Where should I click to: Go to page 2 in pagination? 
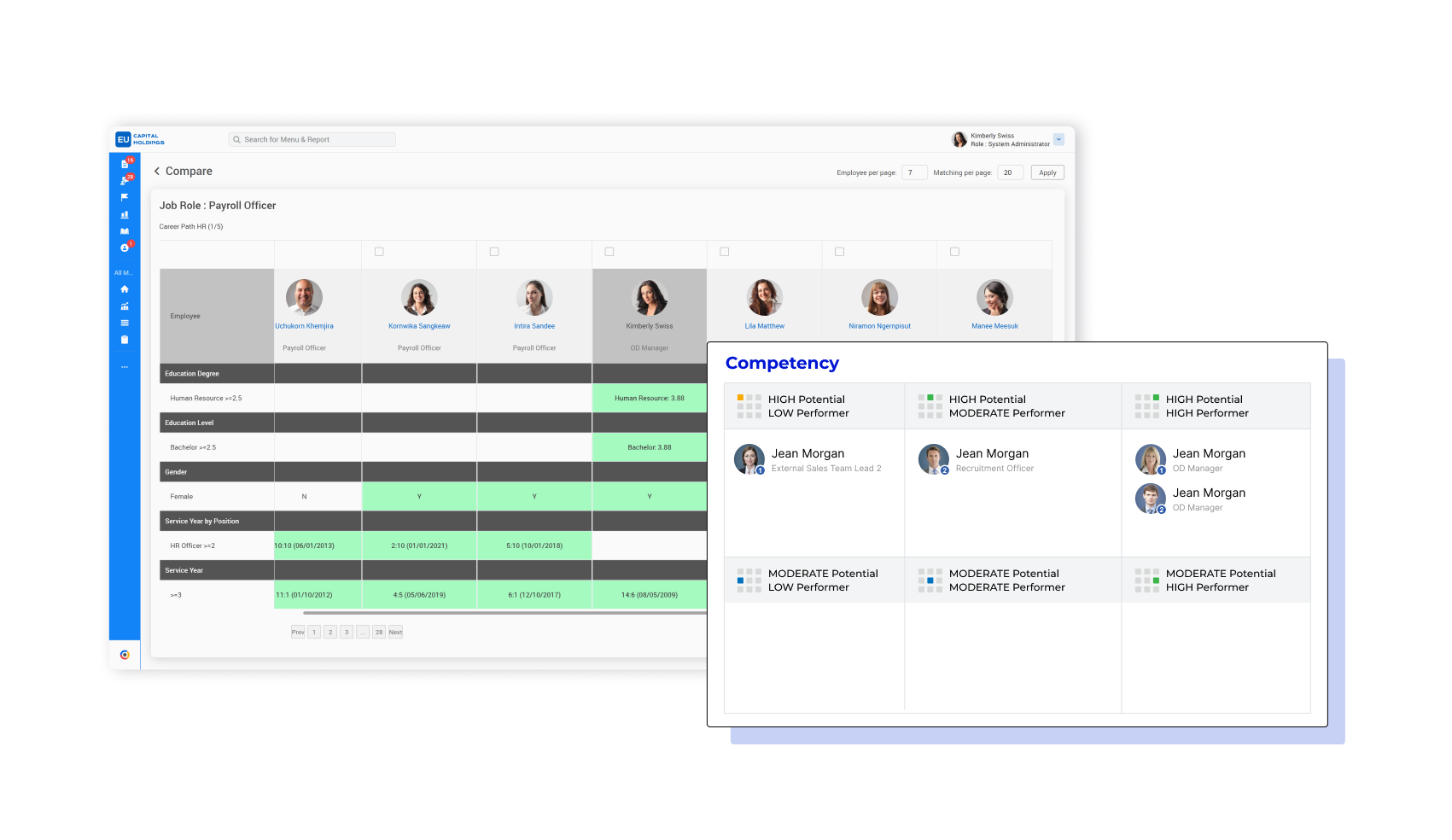[330, 633]
